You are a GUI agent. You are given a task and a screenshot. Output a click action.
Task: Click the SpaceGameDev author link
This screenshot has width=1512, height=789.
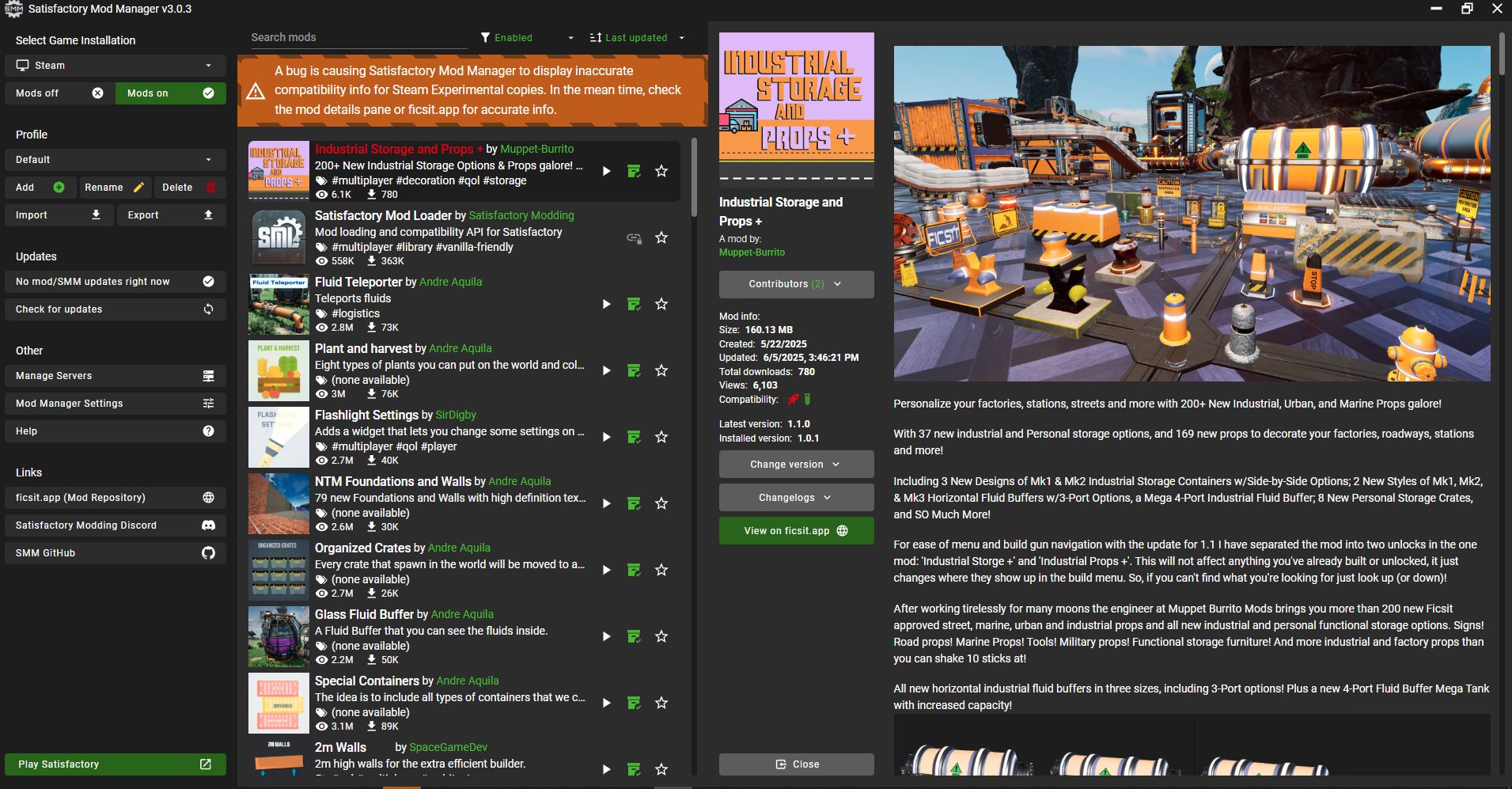click(449, 747)
